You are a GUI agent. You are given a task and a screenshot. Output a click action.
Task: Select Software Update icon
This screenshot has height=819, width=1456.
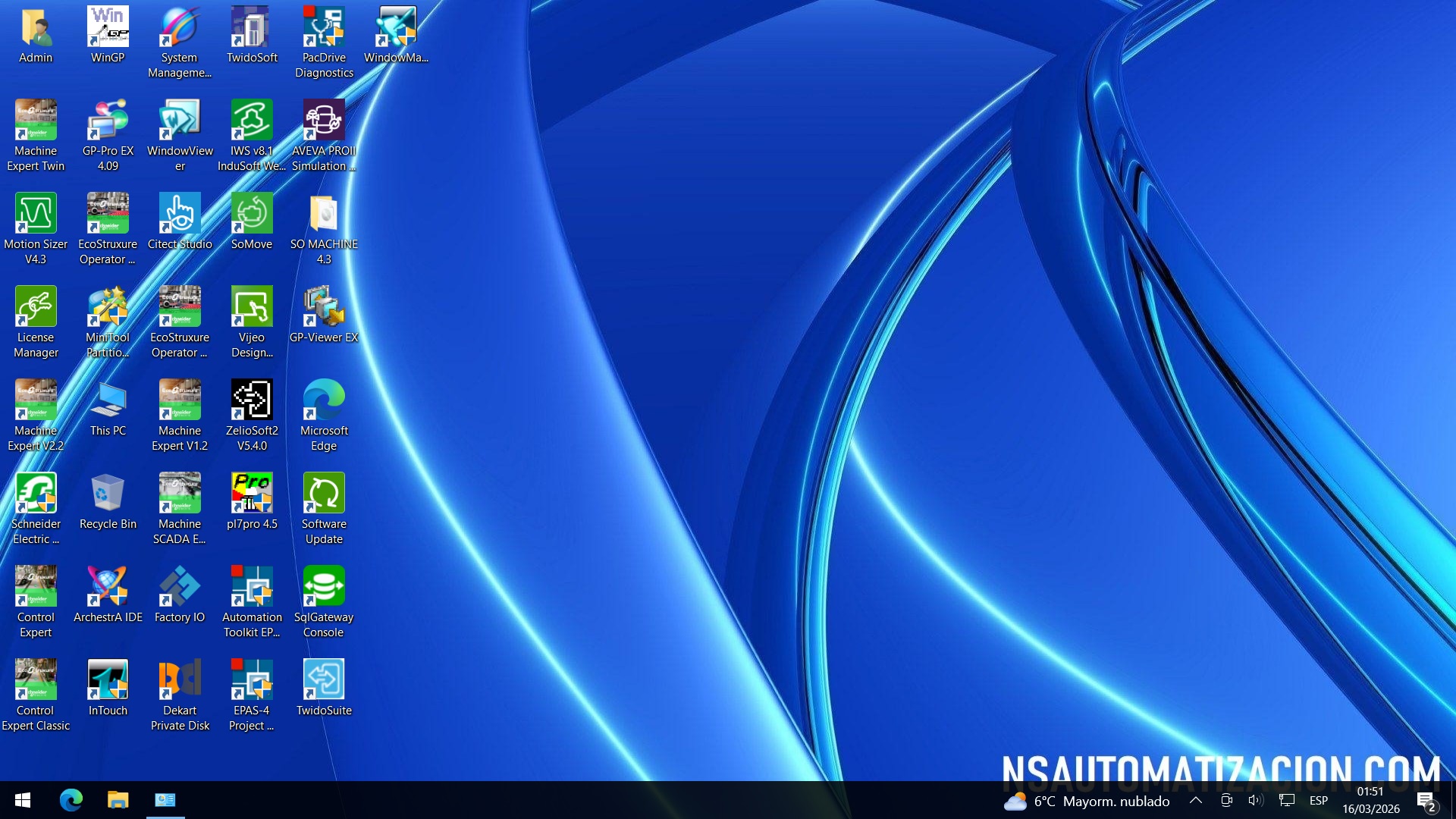(x=324, y=510)
